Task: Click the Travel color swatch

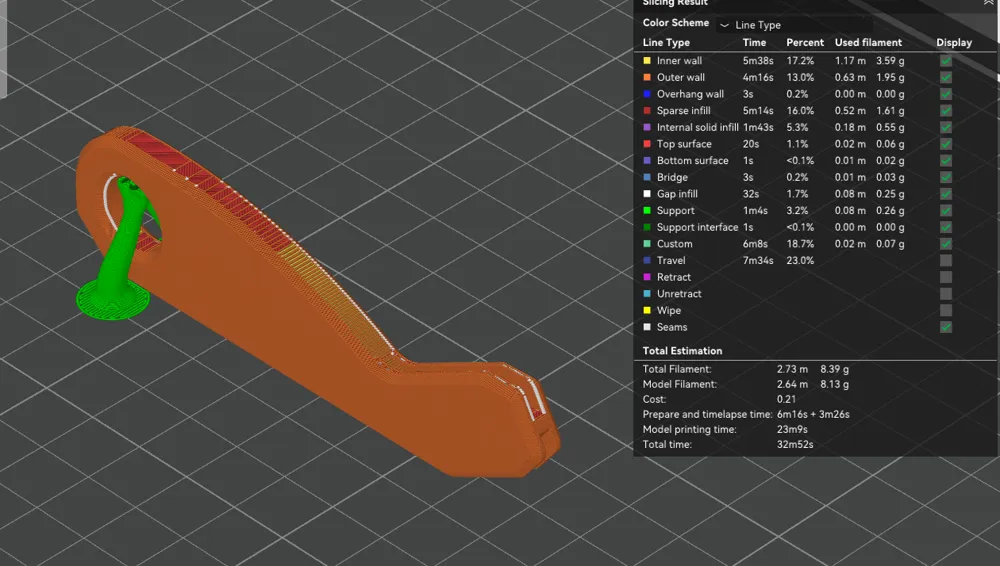Action: click(x=647, y=260)
